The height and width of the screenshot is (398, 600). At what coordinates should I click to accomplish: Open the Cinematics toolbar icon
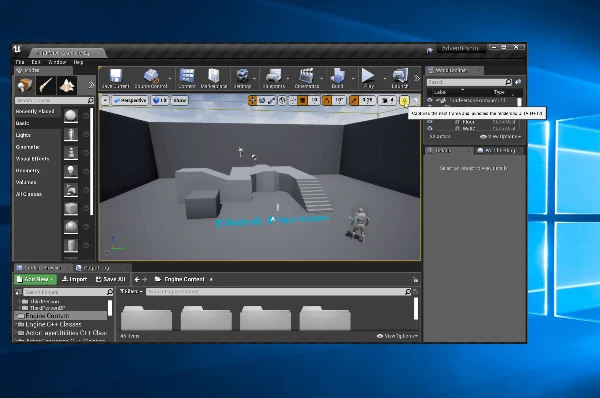(307, 78)
